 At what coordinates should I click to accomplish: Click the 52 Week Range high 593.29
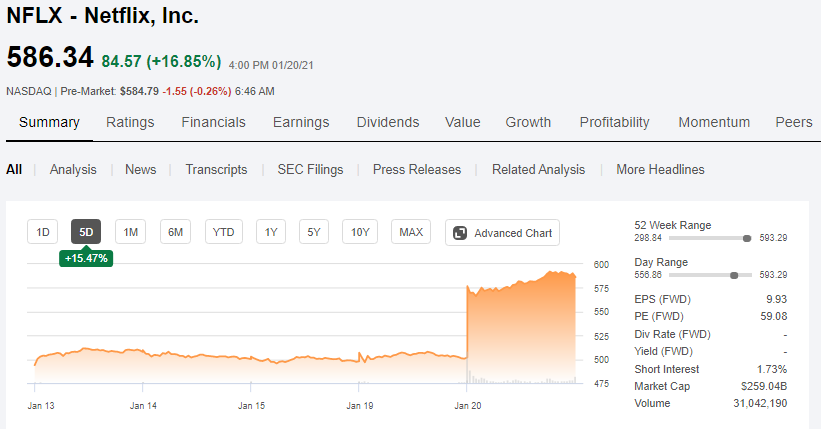tap(773, 238)
